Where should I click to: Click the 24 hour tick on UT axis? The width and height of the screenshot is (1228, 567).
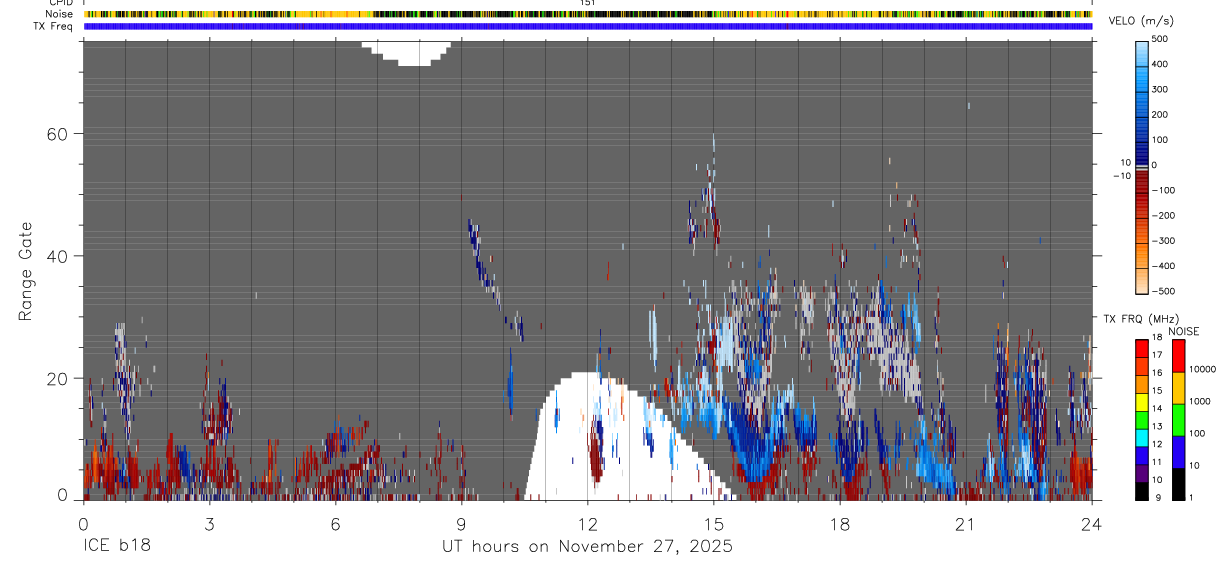tap(1091, 524)
